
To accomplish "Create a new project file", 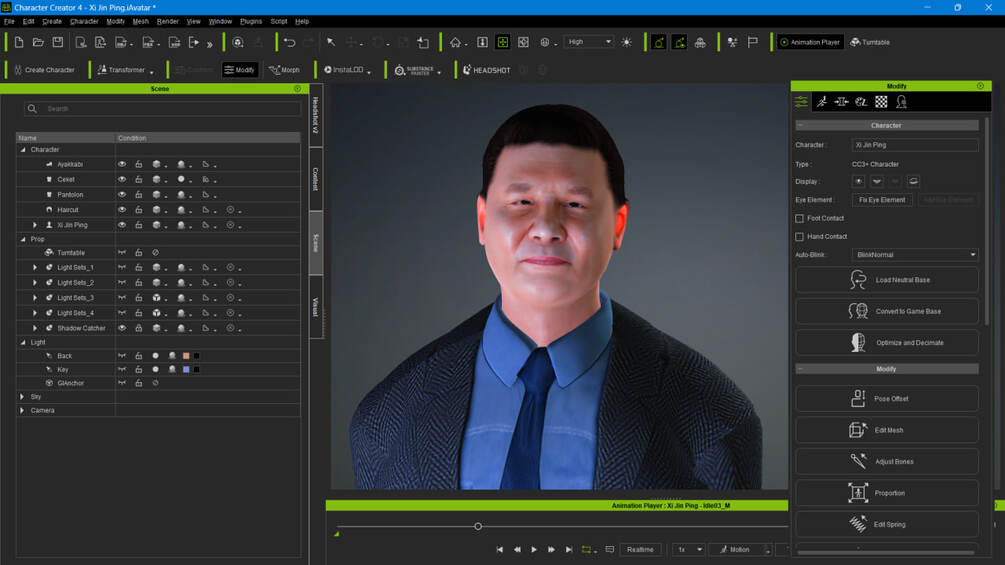I will point(19,42).
